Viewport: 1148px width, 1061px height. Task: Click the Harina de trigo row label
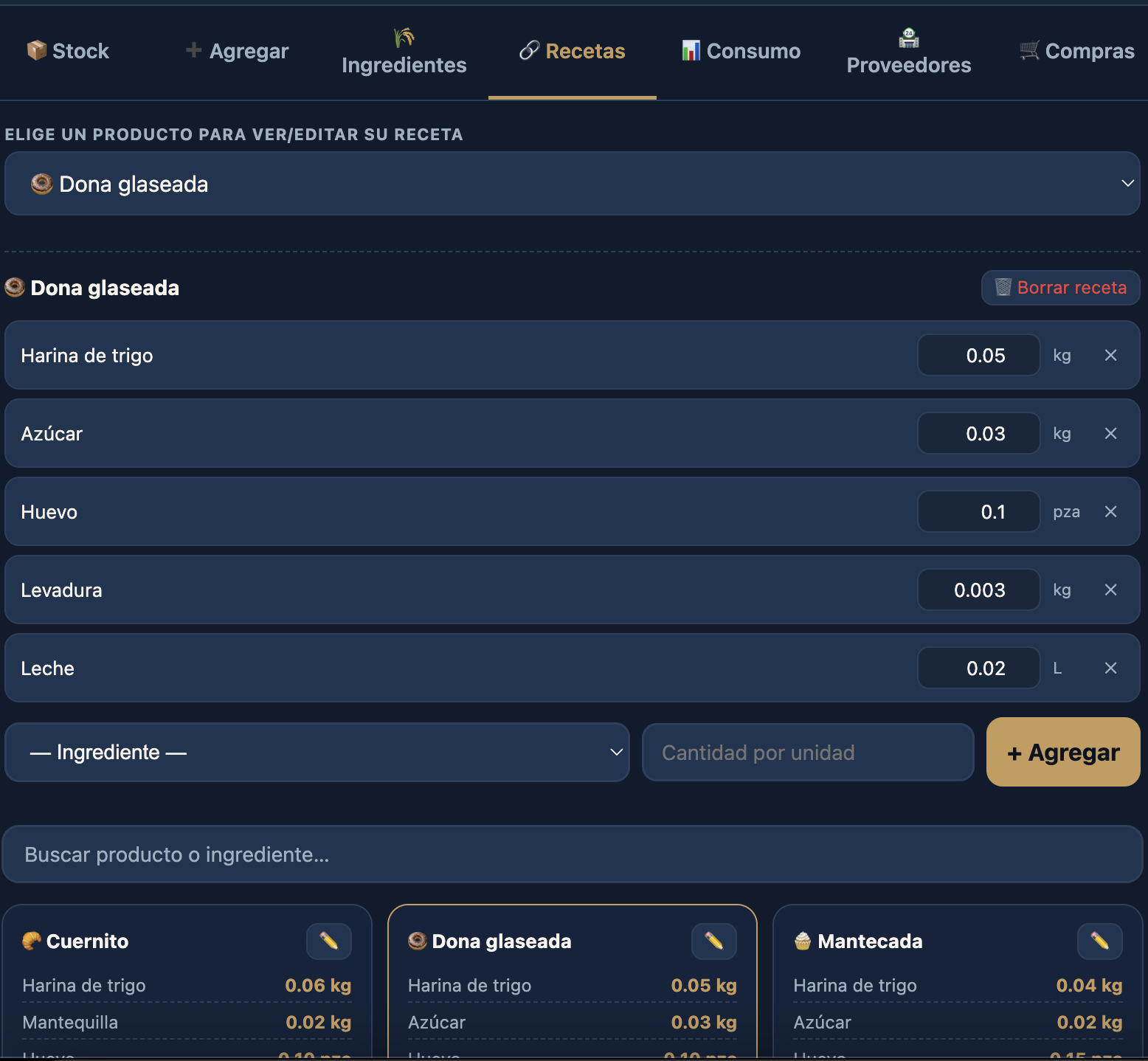pos(87,356)
